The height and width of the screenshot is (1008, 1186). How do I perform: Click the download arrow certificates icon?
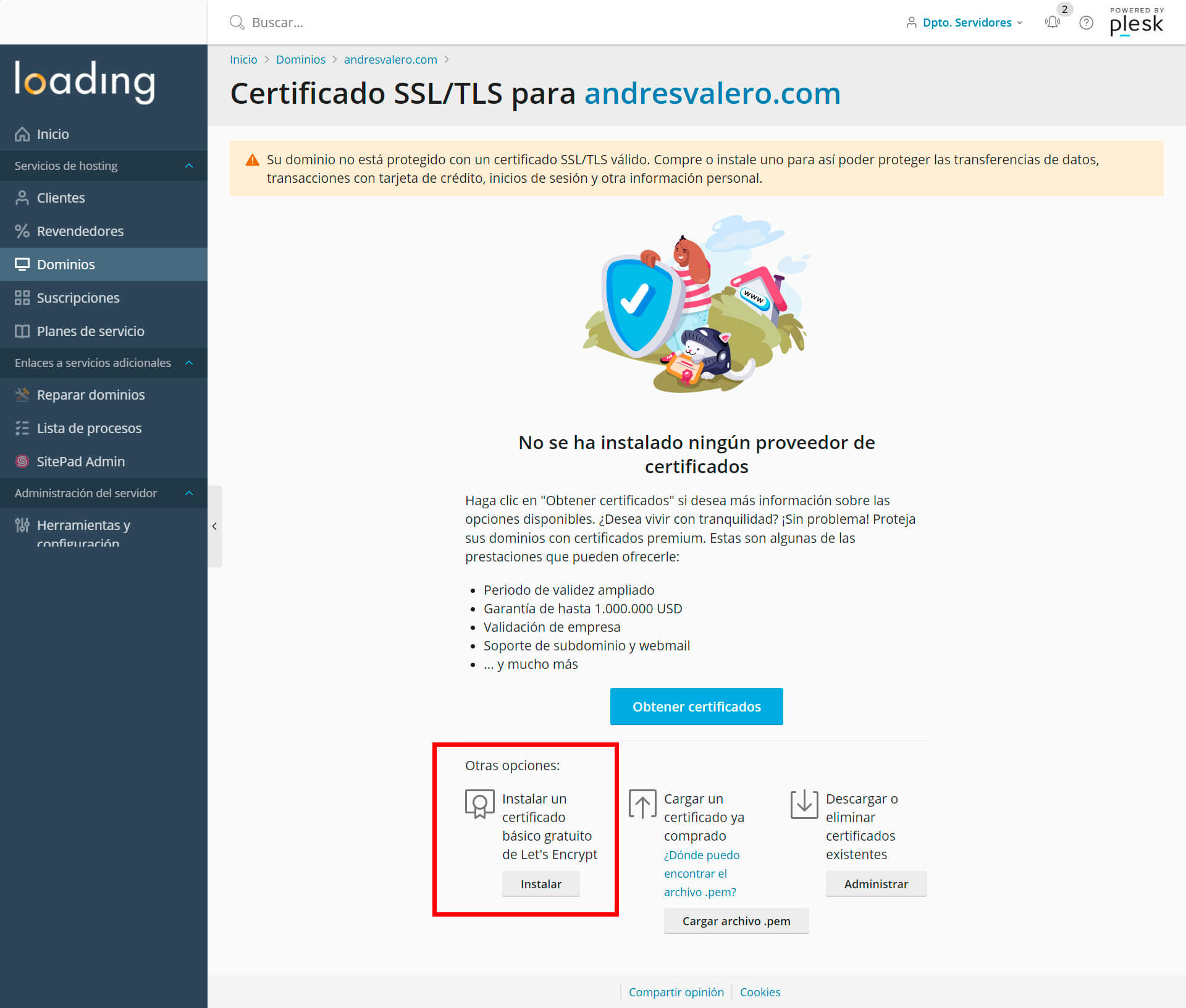point(804,804)
